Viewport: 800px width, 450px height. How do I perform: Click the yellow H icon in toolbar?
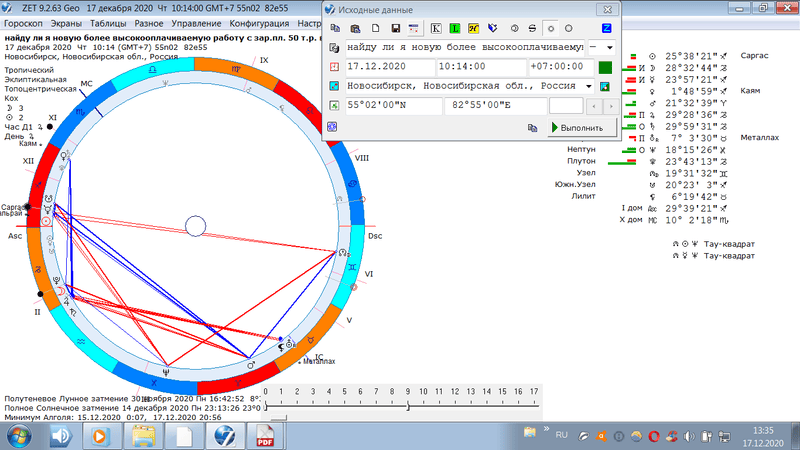point(472,26)
